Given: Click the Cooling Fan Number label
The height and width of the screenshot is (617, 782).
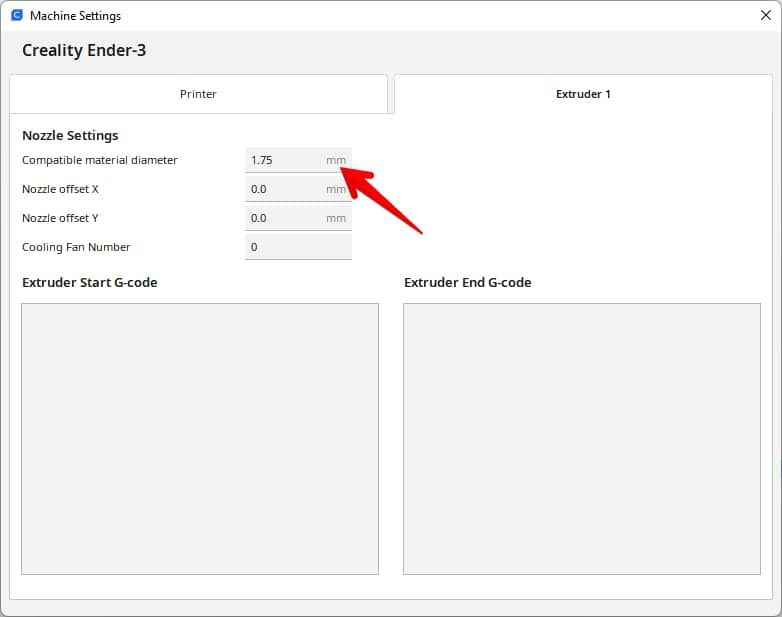Looking at the screenshot, I should [76, 247].
